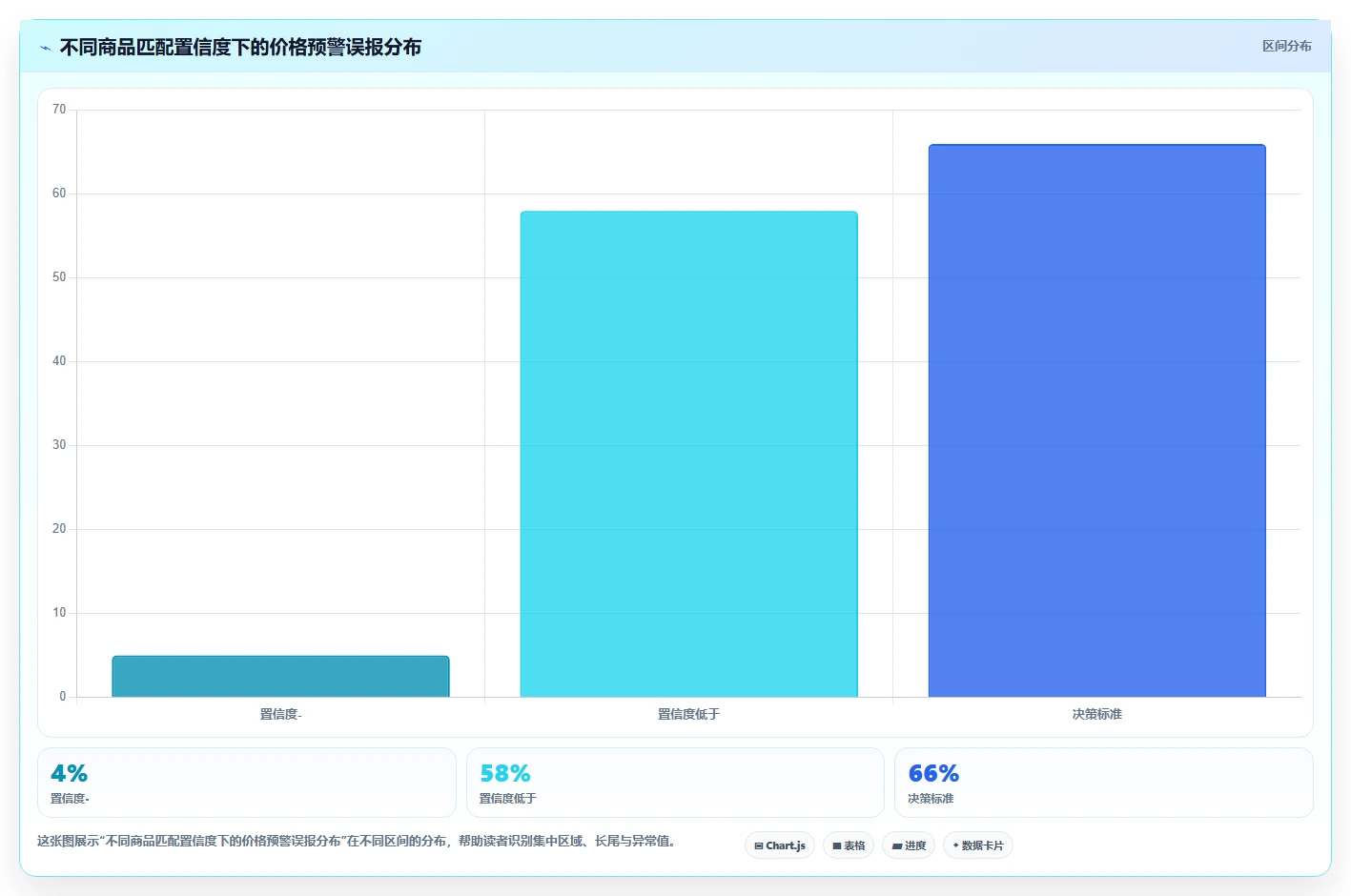Click the x-axis label 决策标准
Image resolution: width=1351 pixels, height=896 pixels.
1096,714
